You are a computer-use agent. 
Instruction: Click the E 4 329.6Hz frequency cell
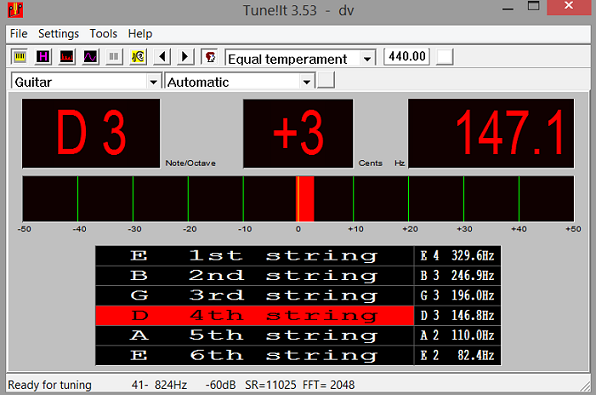point(458,255)
